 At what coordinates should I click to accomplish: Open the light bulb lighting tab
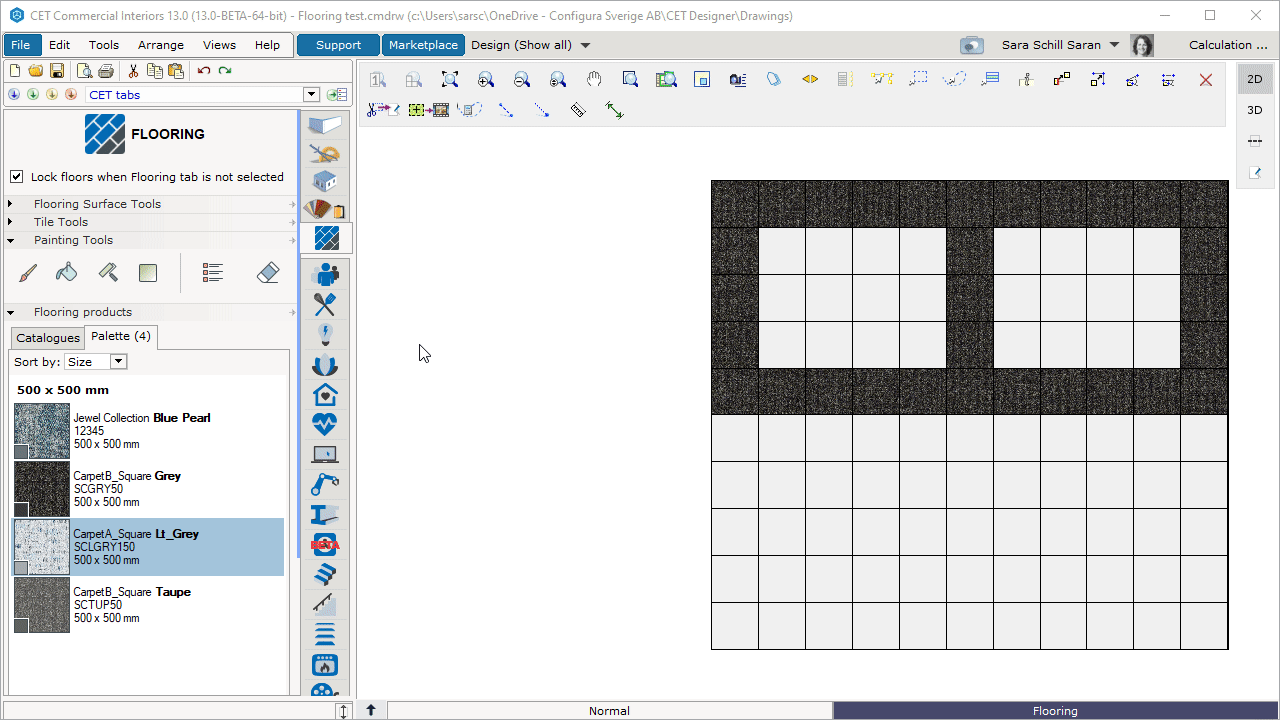[325, 334]
